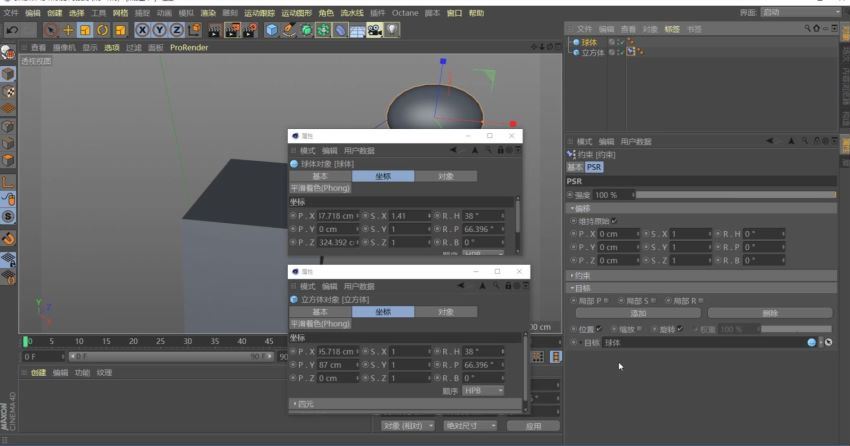Click Render View clapperboard icon
This screenshot has height=446, width=850.
(x=215, y=30)
